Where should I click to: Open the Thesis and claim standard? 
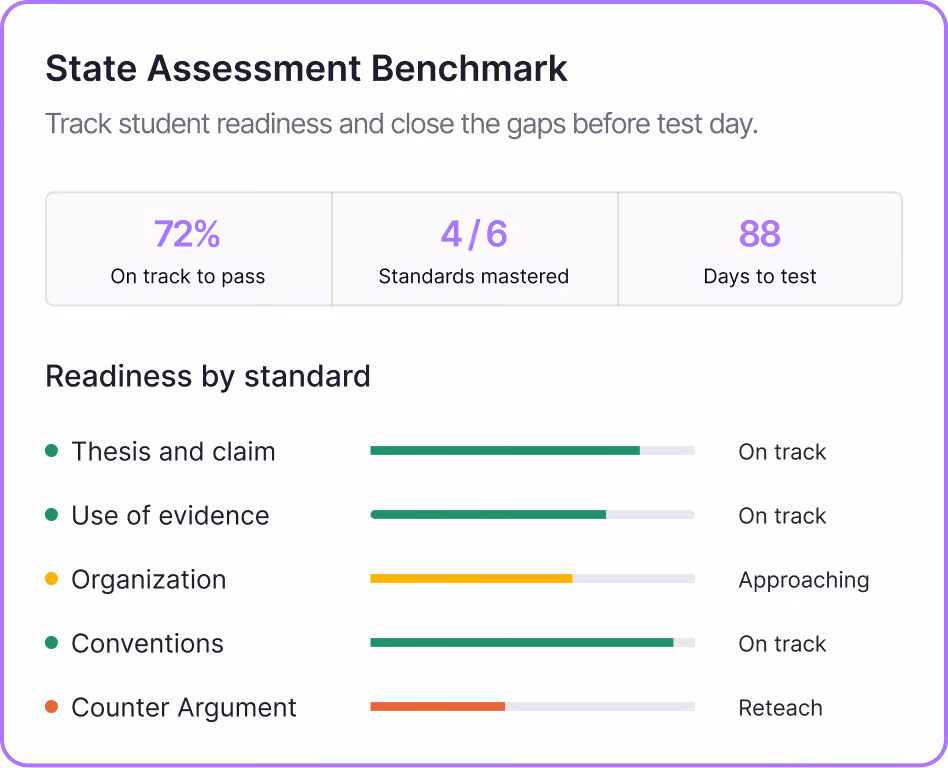pos(174,452)
